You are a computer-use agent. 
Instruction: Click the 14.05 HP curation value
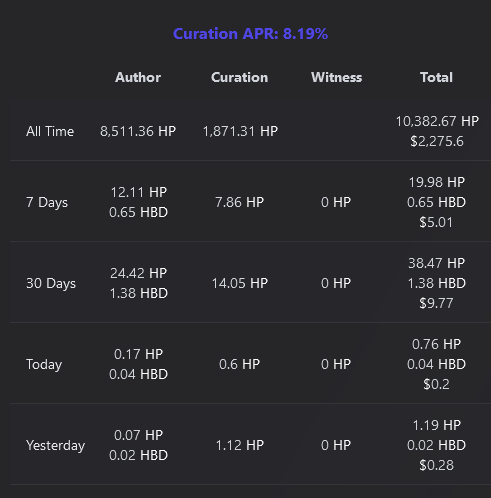[240, 283]
